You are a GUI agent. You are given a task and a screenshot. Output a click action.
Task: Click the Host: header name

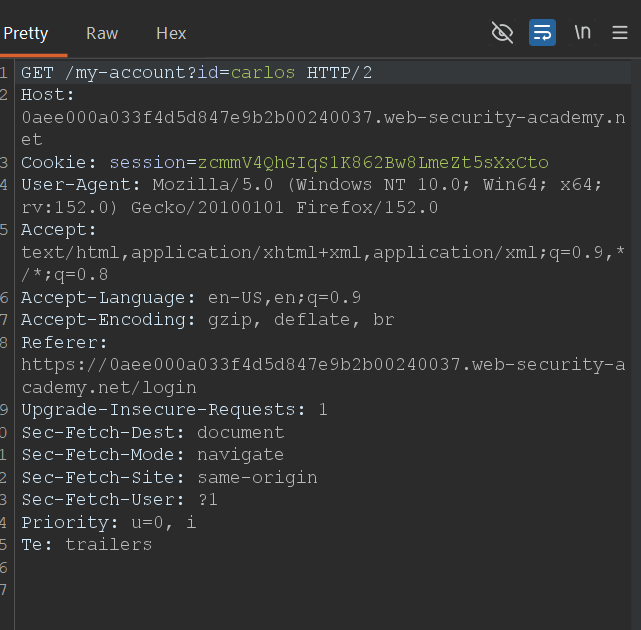point(48,95)
